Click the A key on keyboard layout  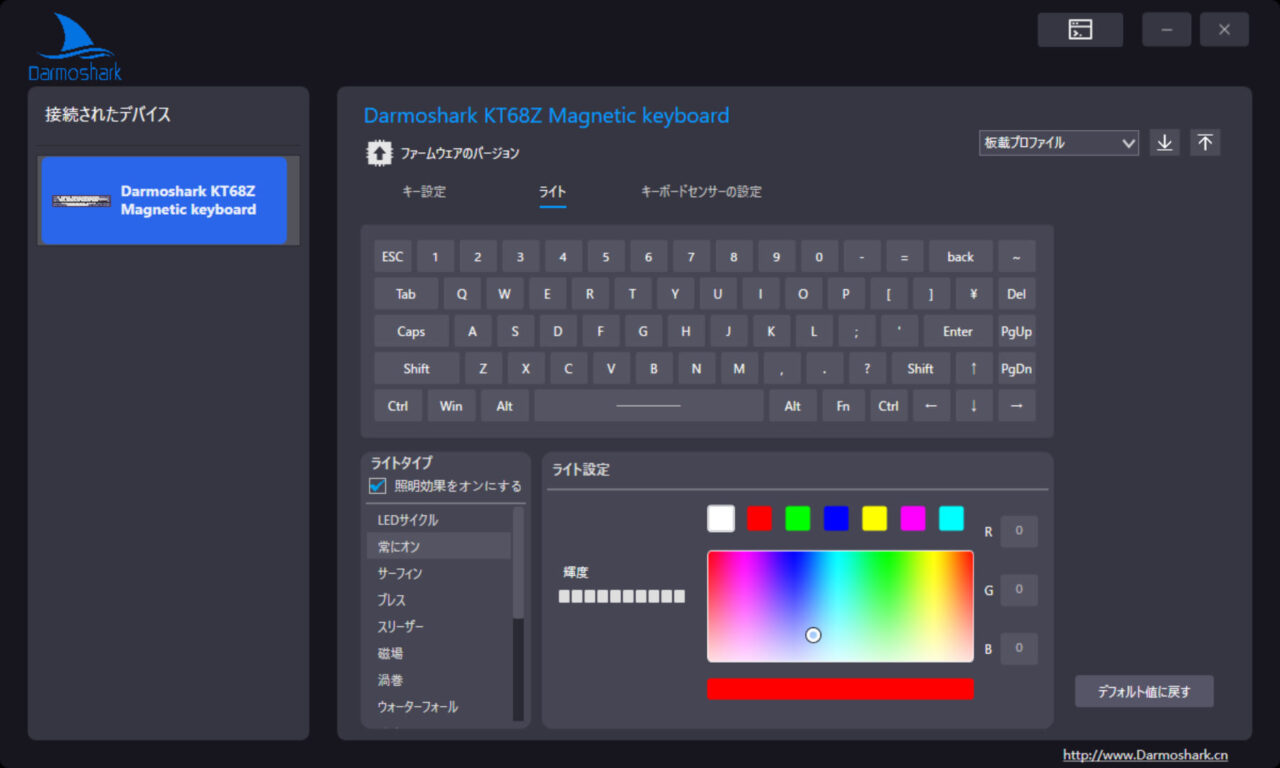(x=473, y=331)
